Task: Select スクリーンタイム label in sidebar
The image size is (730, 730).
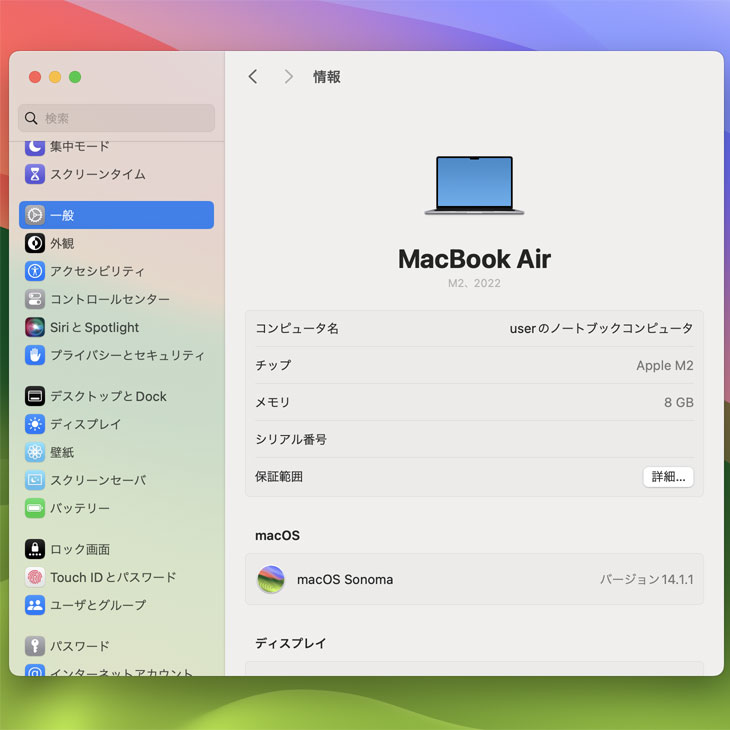Action: (98, 174)
